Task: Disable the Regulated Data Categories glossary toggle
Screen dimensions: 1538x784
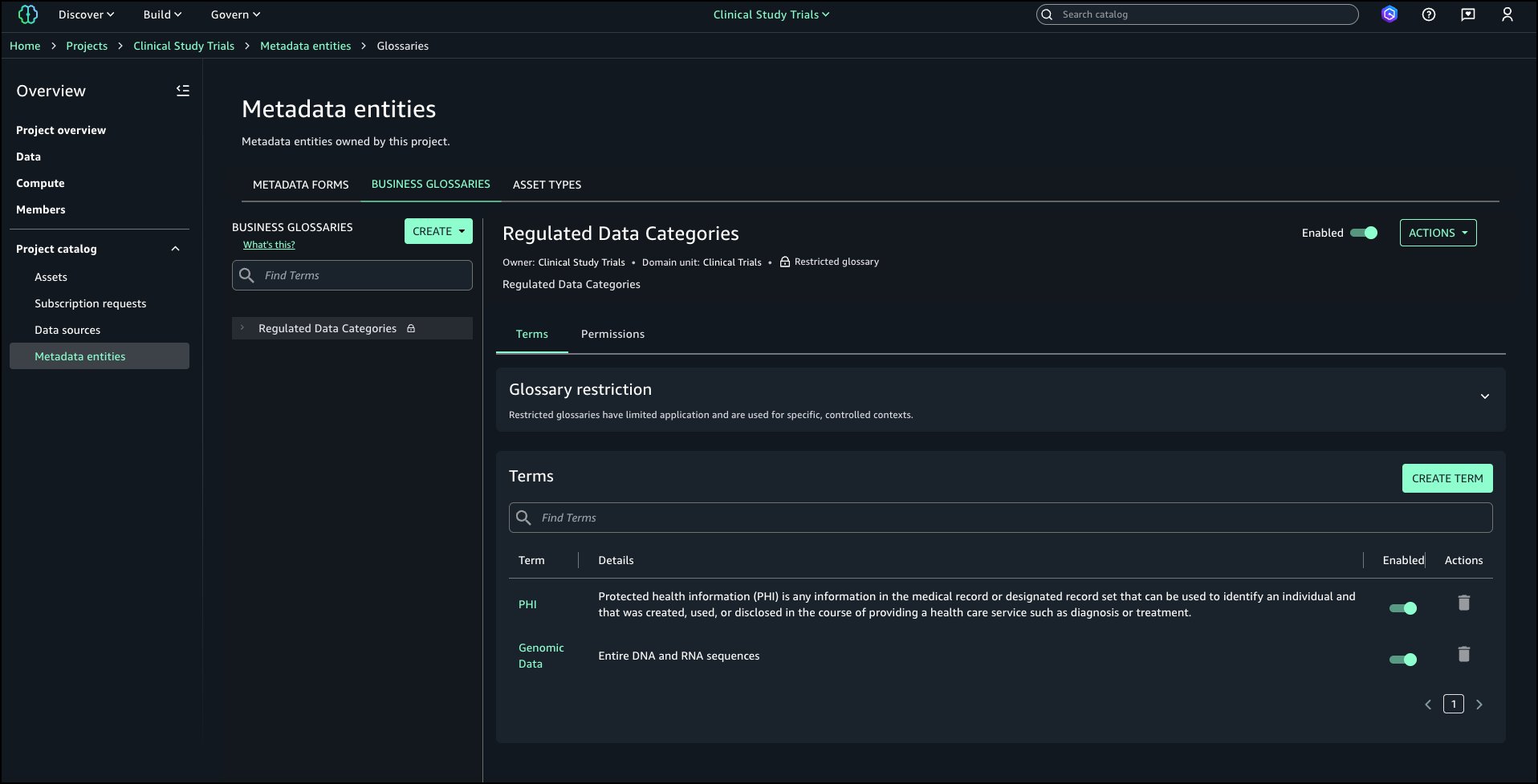Action: (1364, 233)
